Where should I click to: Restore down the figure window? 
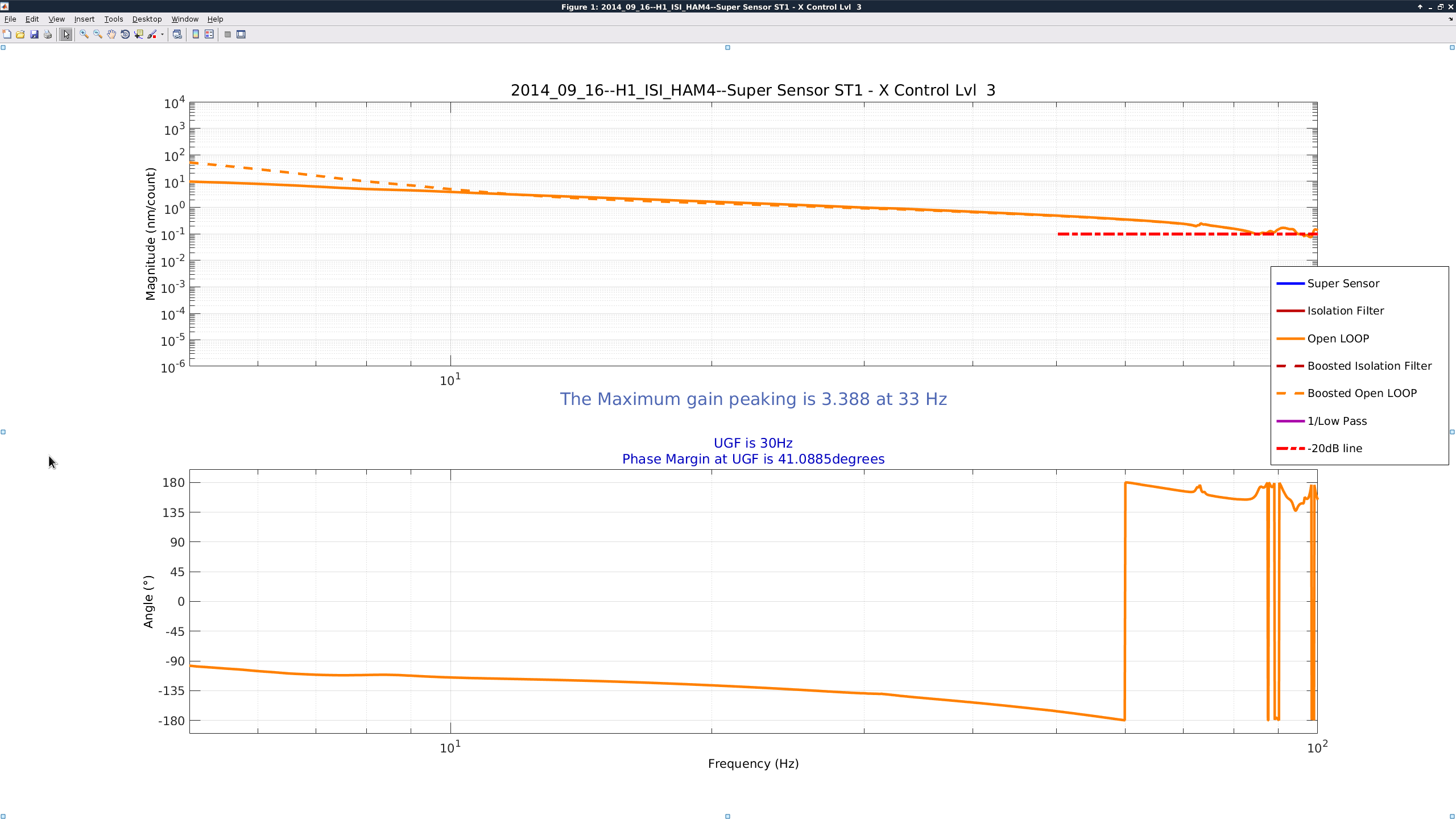pos(1440,7)
